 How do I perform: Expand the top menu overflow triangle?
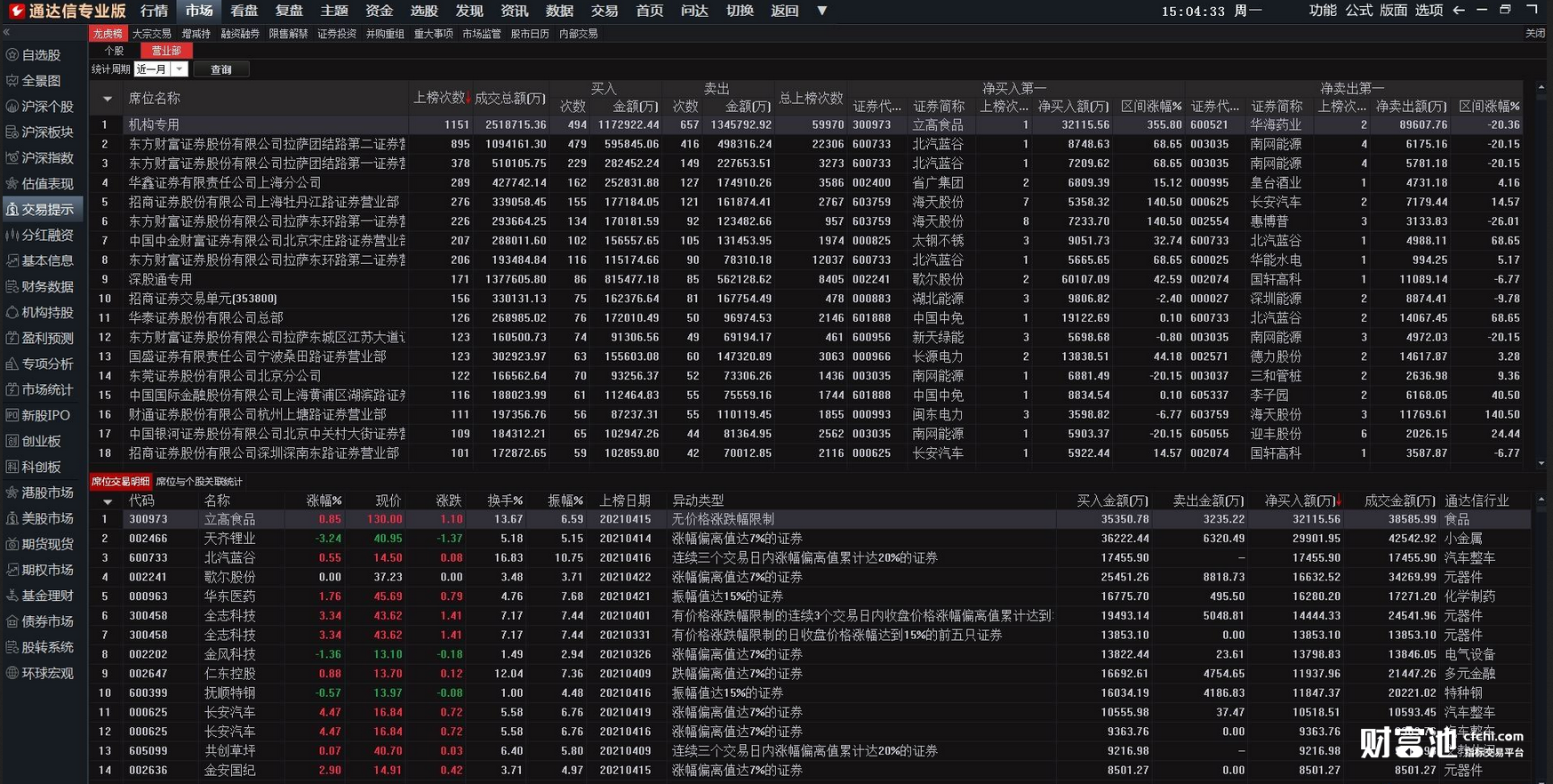[822, 11]
